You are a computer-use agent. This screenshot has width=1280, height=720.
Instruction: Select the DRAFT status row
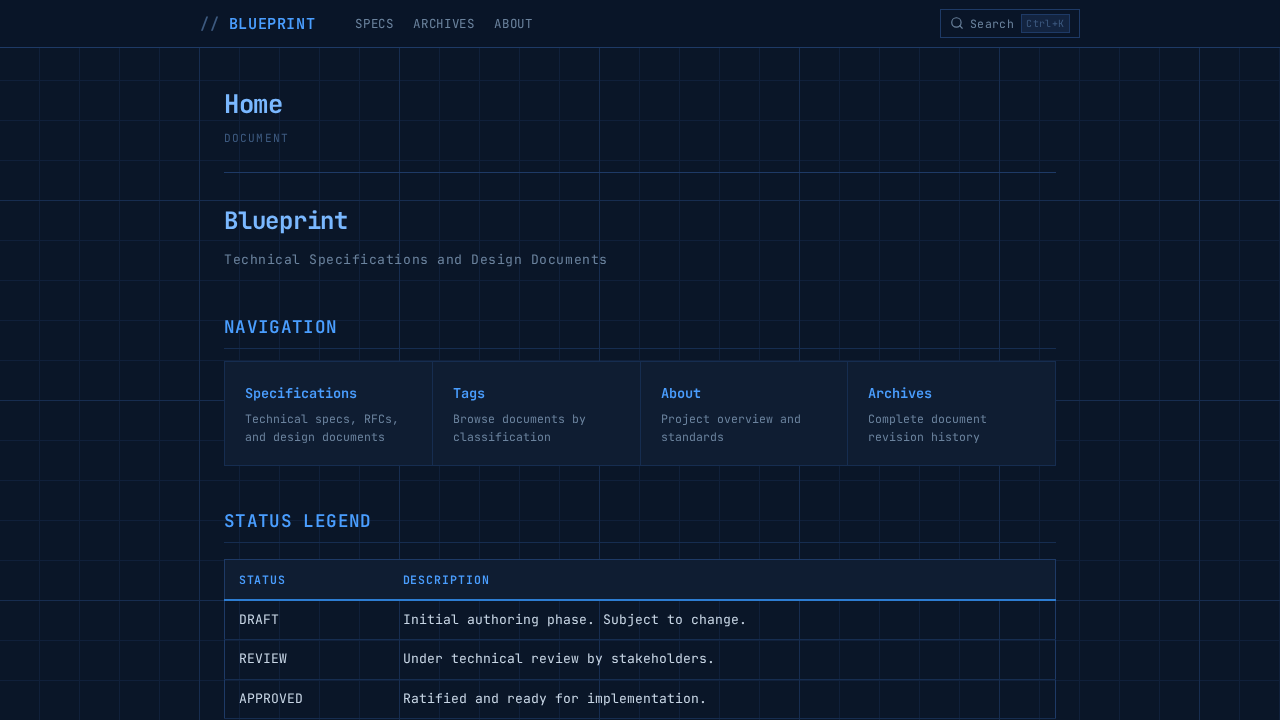[x=640, y=619]
